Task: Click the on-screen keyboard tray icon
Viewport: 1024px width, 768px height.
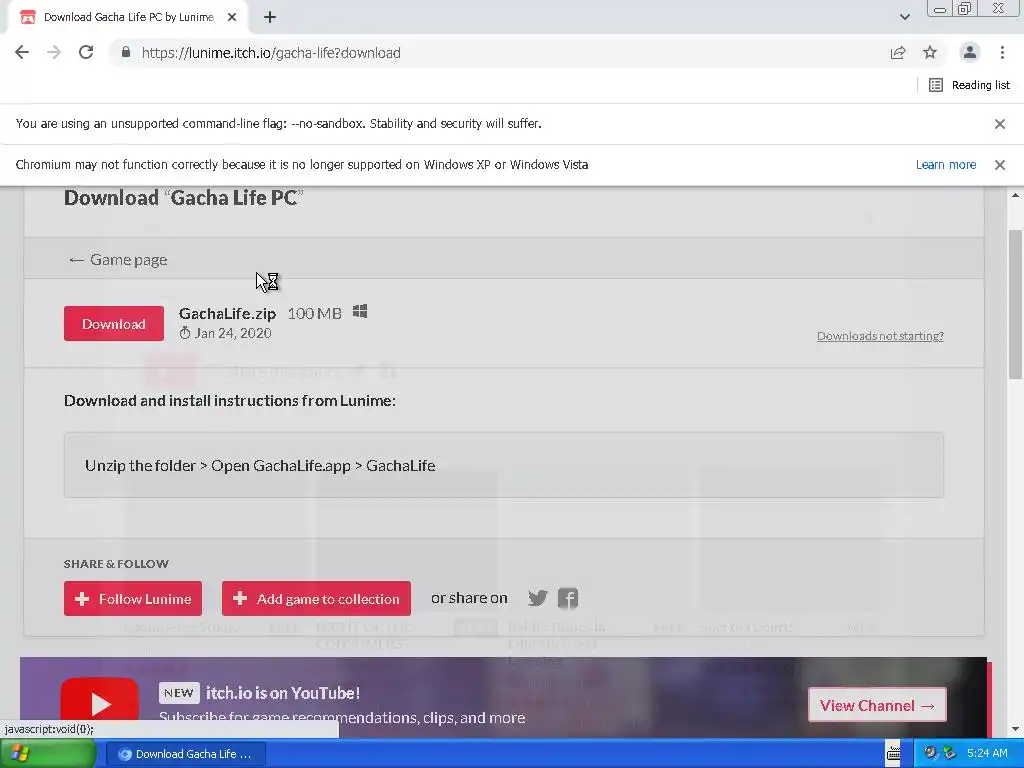Action: tap(893, 754)
